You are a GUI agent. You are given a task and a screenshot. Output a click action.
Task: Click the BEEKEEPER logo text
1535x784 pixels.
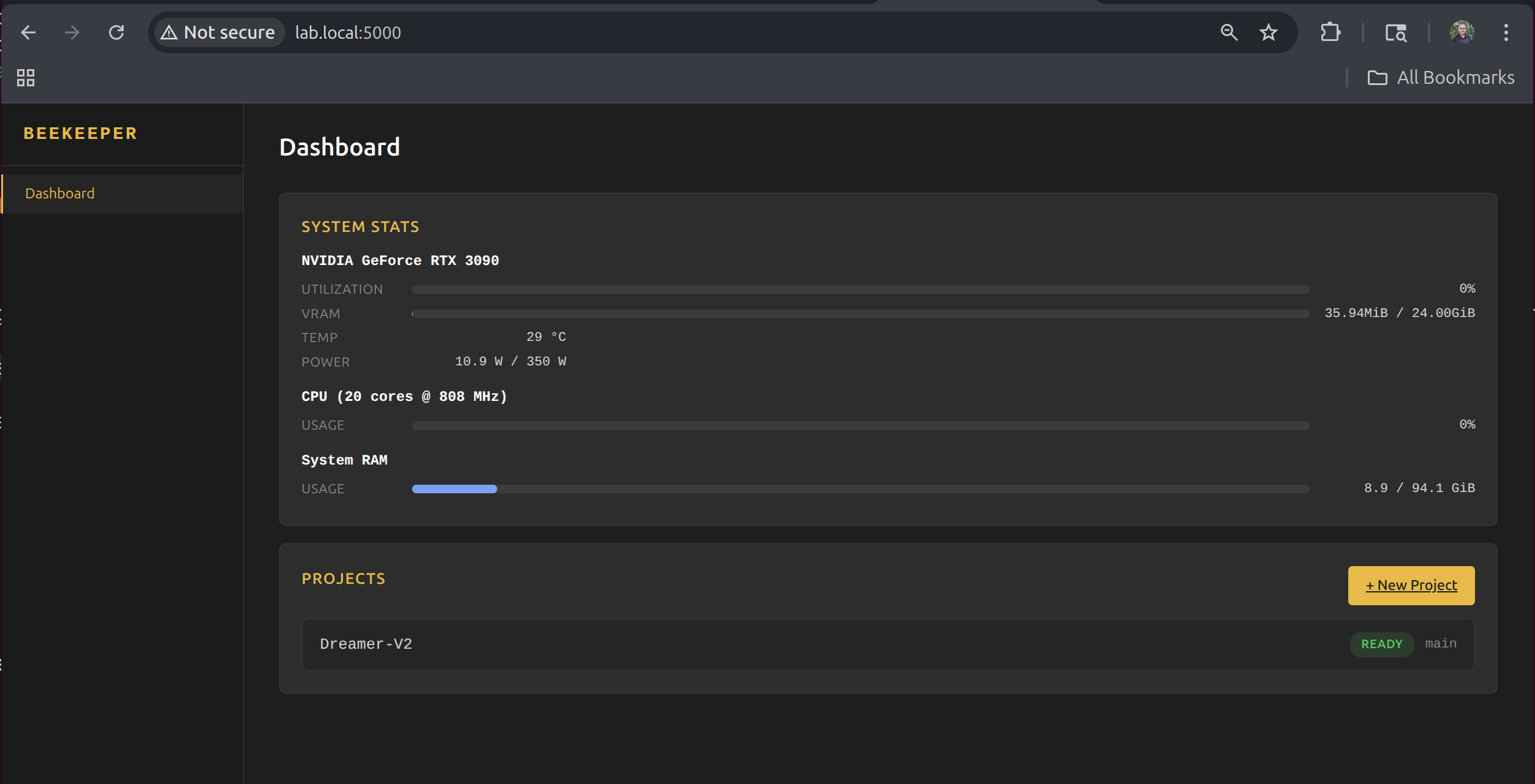pyautogui.click(x=80, y=133)
